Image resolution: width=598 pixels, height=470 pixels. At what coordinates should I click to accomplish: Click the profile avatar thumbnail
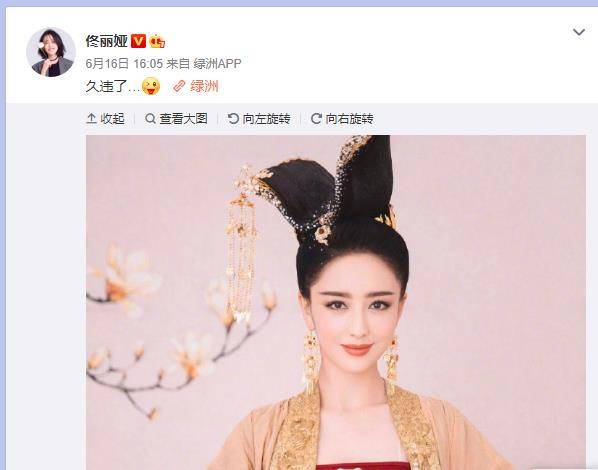51,52
